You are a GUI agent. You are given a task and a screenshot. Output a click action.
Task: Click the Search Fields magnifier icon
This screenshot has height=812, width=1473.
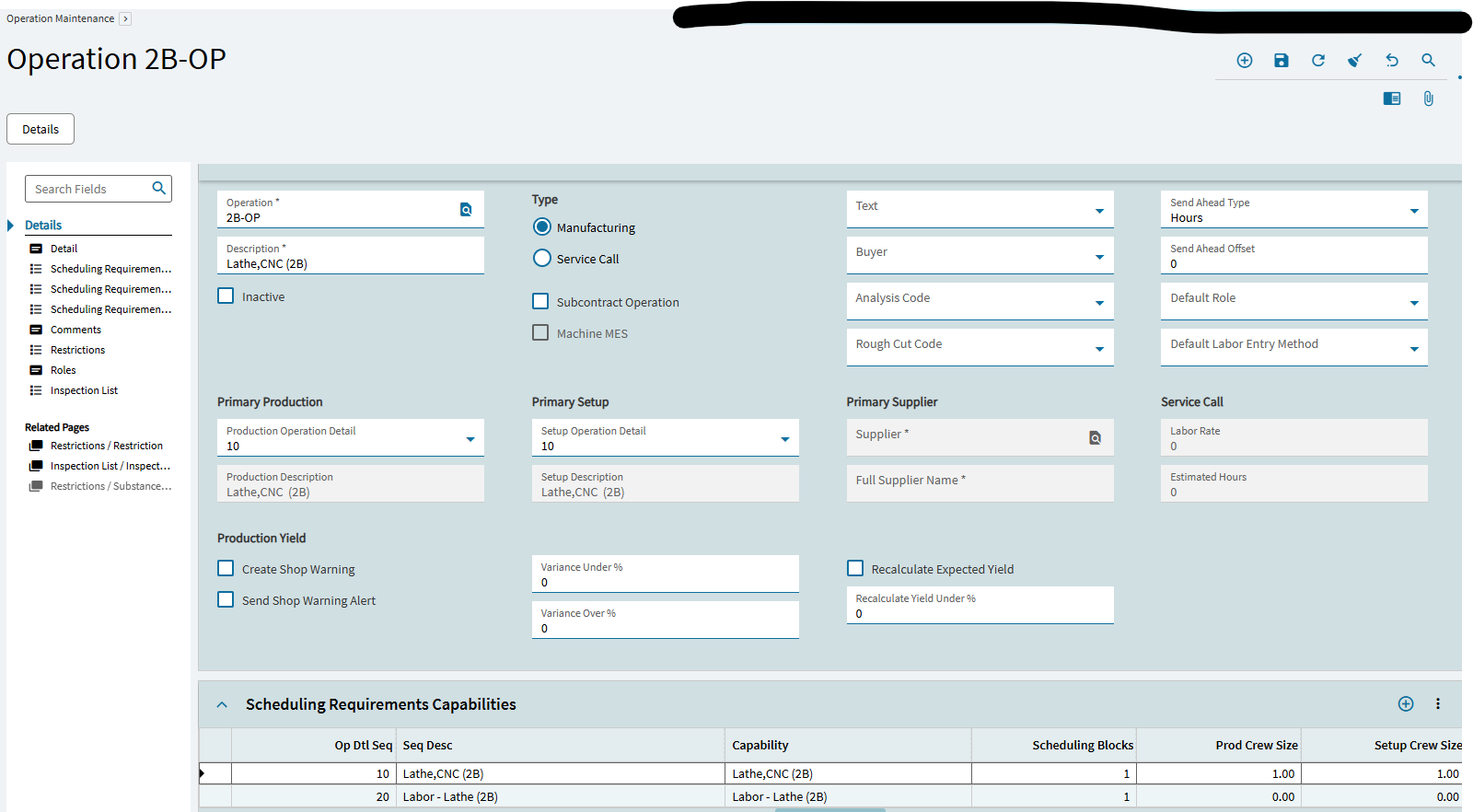click(x=159, y=188)
